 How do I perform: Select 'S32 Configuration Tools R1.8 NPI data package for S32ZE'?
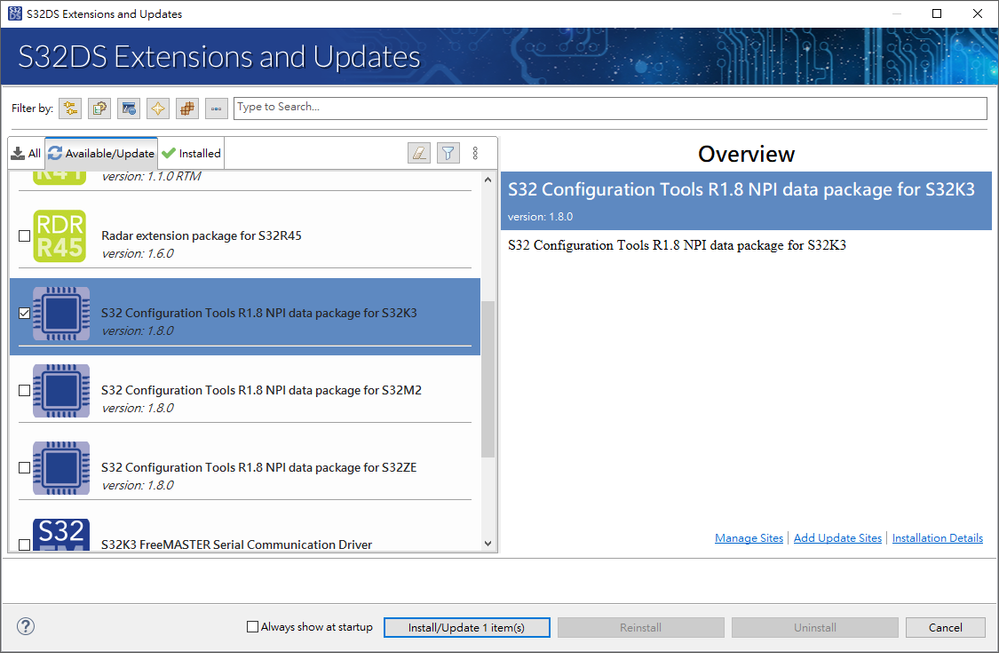tap(259, 467)
